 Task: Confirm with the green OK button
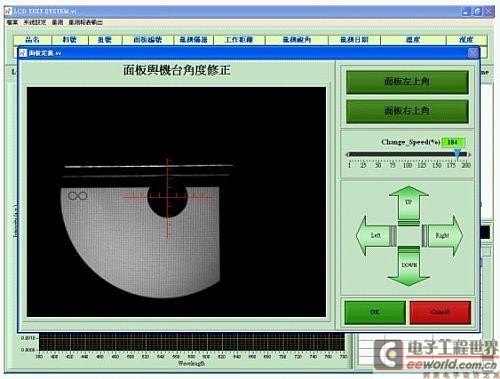coord(375,312)
